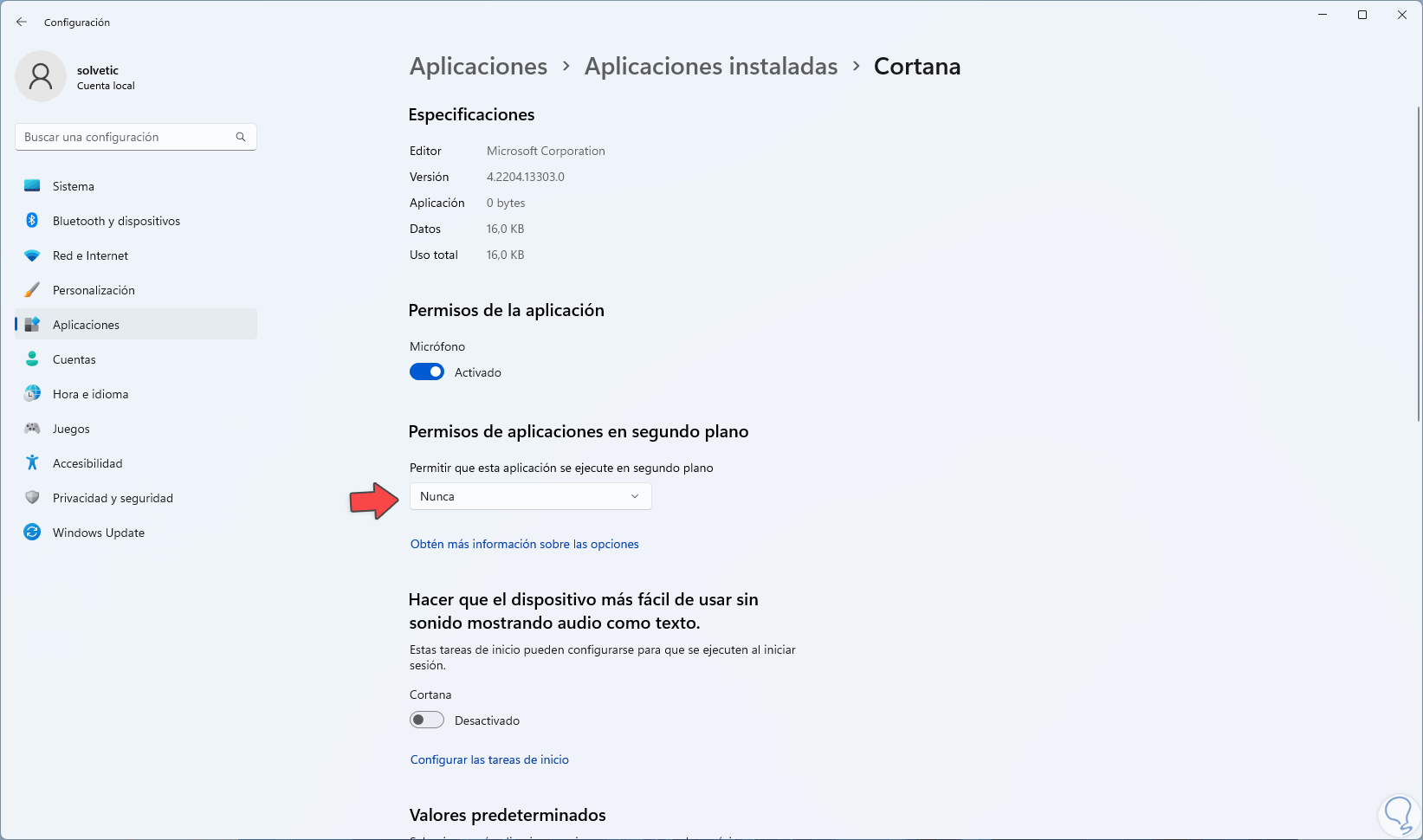1423x840 pixels.
Task: Open the solvetic user profile picture
Action: coord(41,76)
